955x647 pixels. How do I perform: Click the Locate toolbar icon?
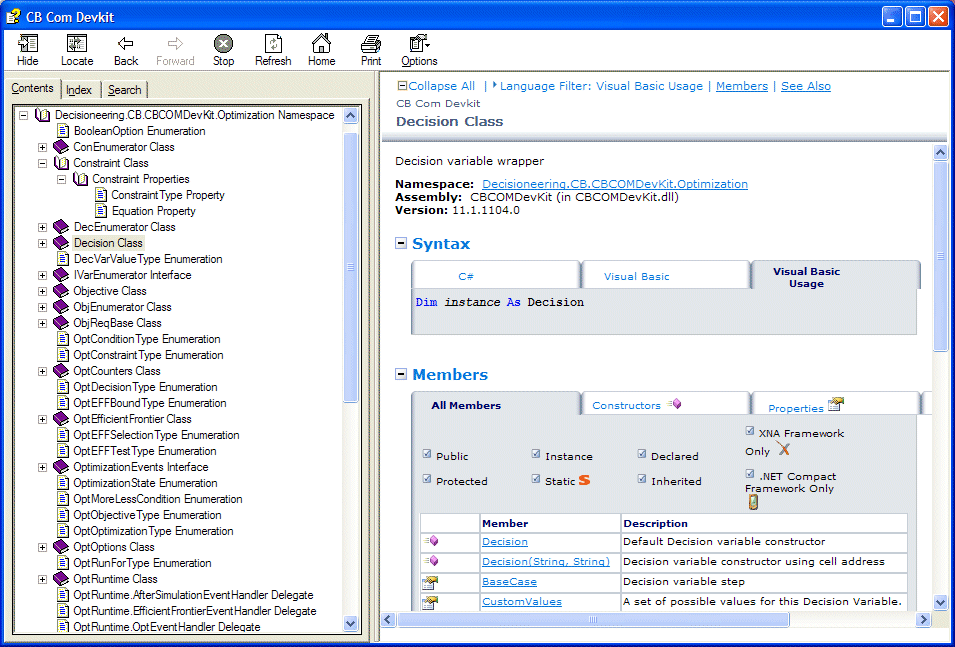click(x=76, y=45)
